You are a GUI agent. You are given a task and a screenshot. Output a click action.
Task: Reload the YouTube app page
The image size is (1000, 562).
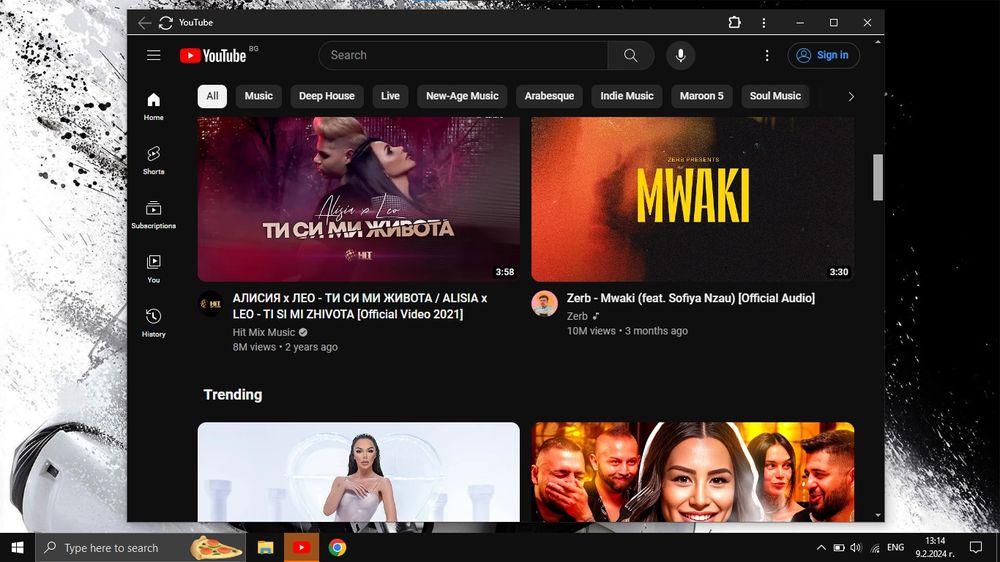click(x=166, y=23)
